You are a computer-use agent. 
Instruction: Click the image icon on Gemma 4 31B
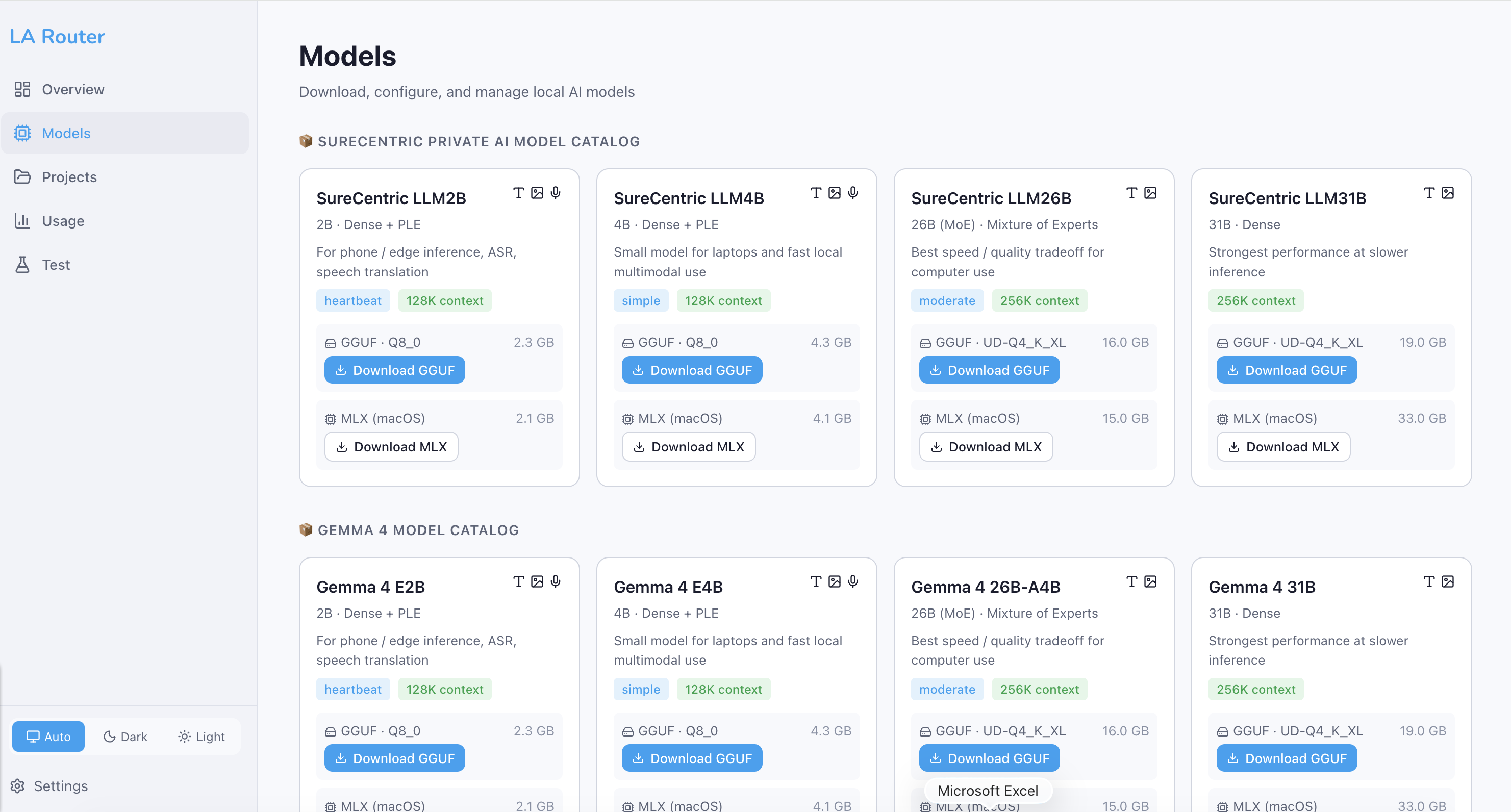(1448, 581)
